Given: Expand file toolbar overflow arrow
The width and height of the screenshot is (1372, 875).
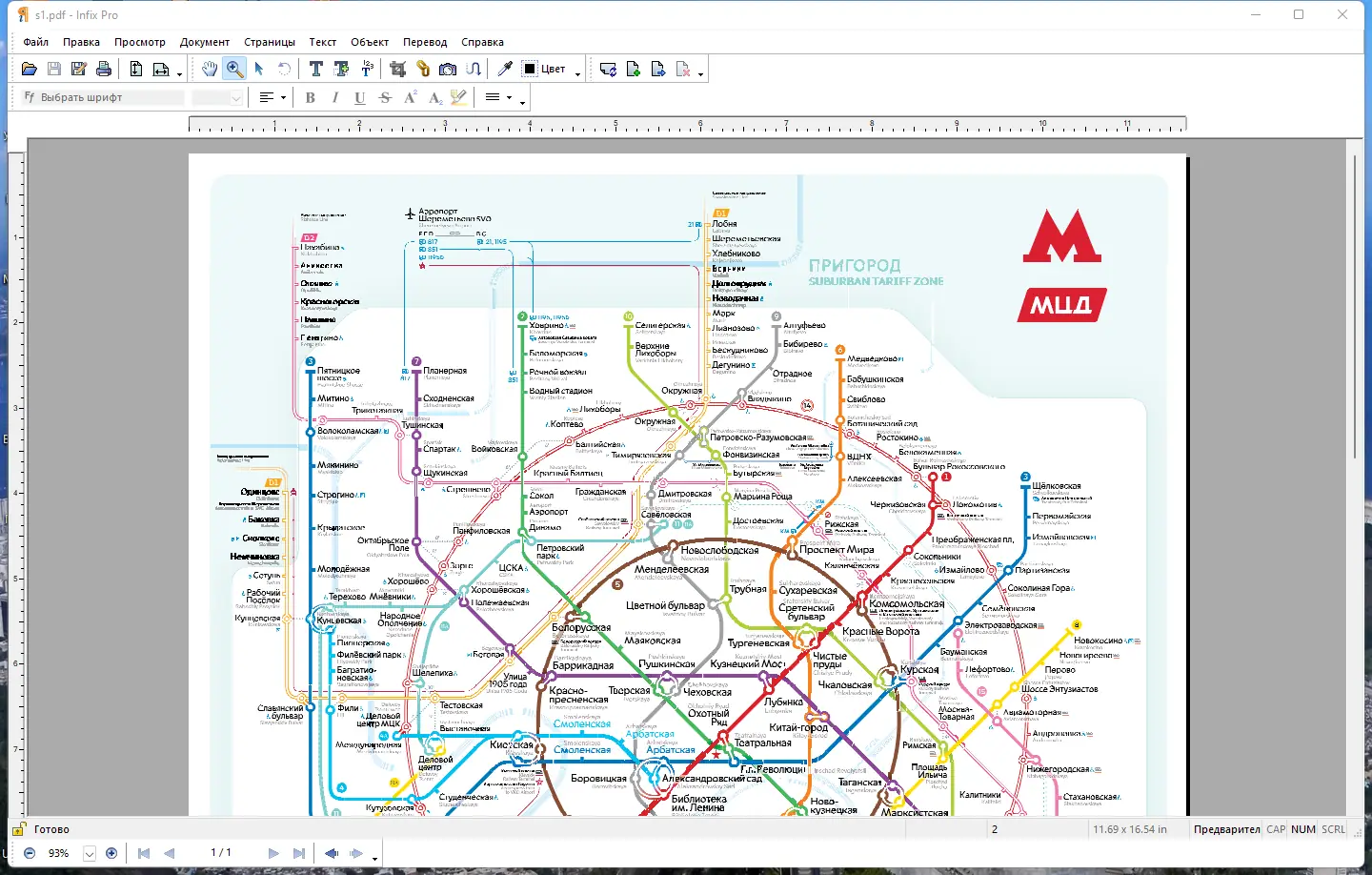Looking at the screenshot, I should 179,73.
